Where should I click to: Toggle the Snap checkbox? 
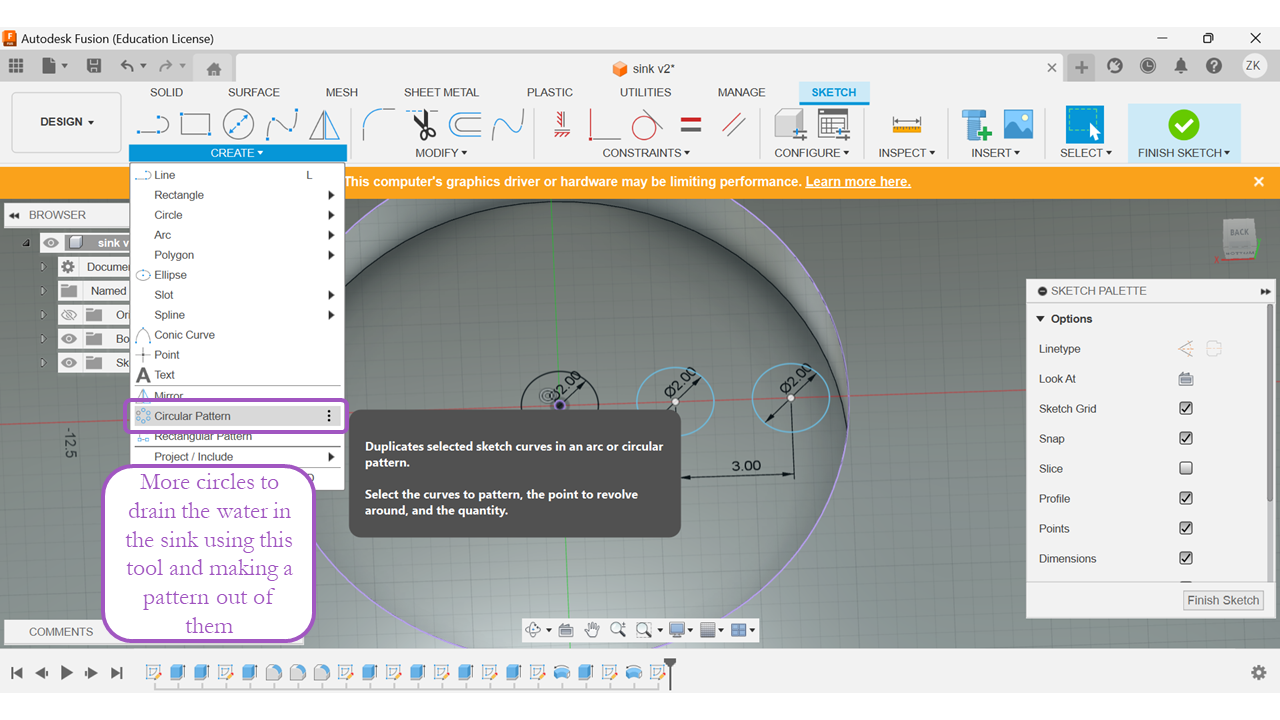click(x=1186, y=439)
